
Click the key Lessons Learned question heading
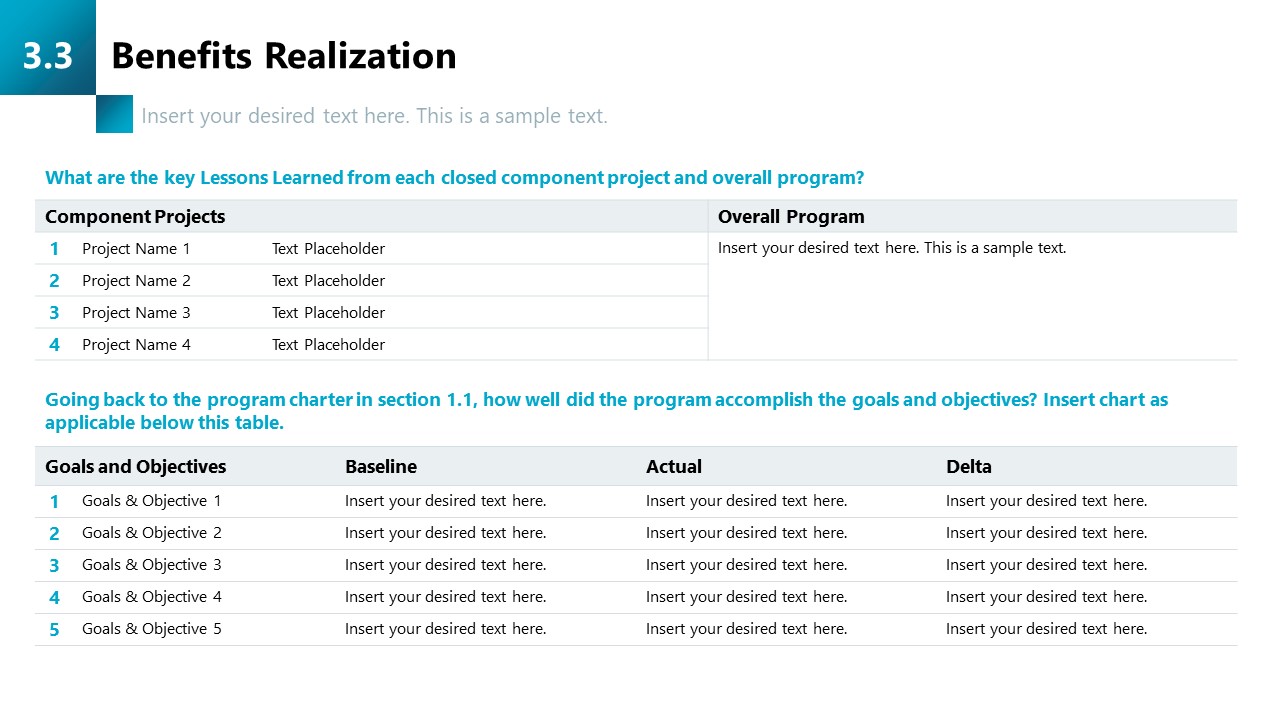coord(454,178)
